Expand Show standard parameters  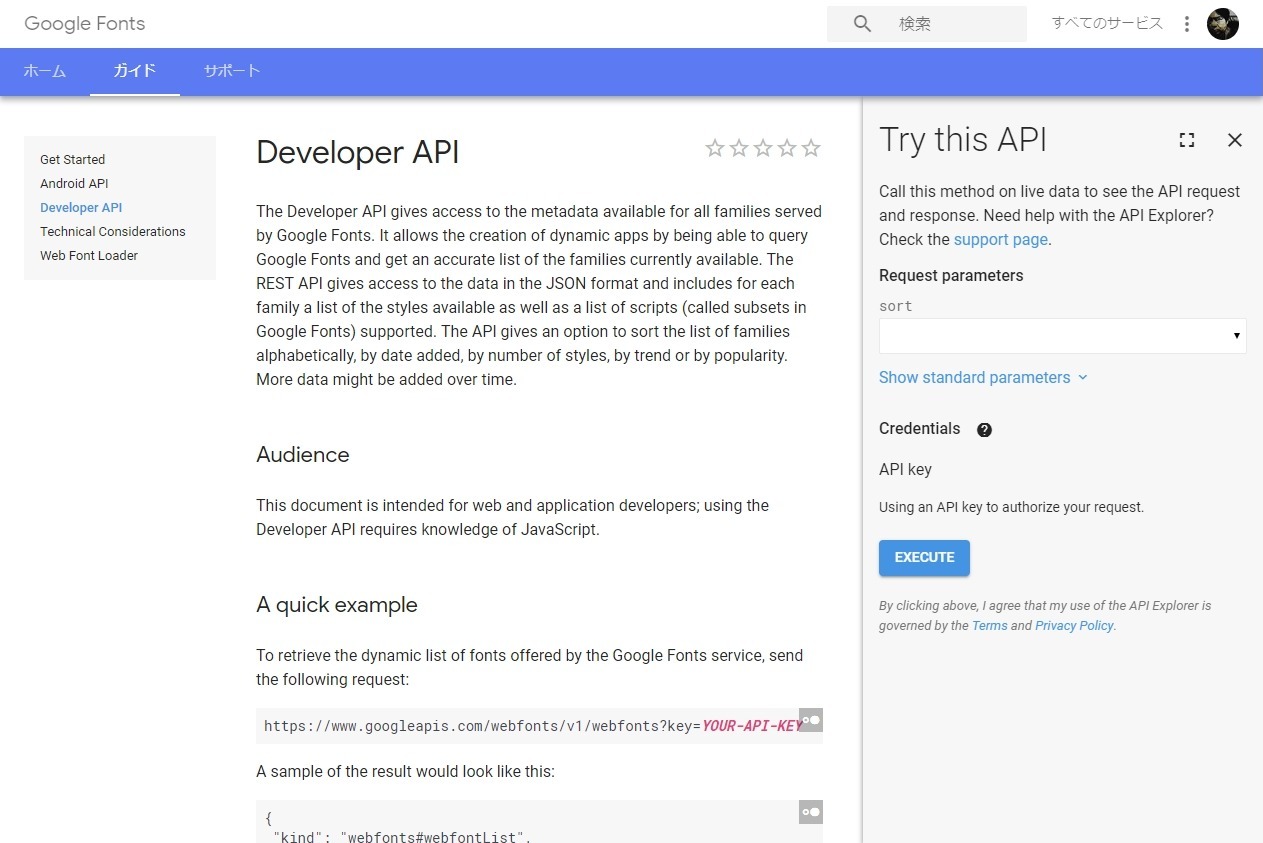tap(983, 377)
